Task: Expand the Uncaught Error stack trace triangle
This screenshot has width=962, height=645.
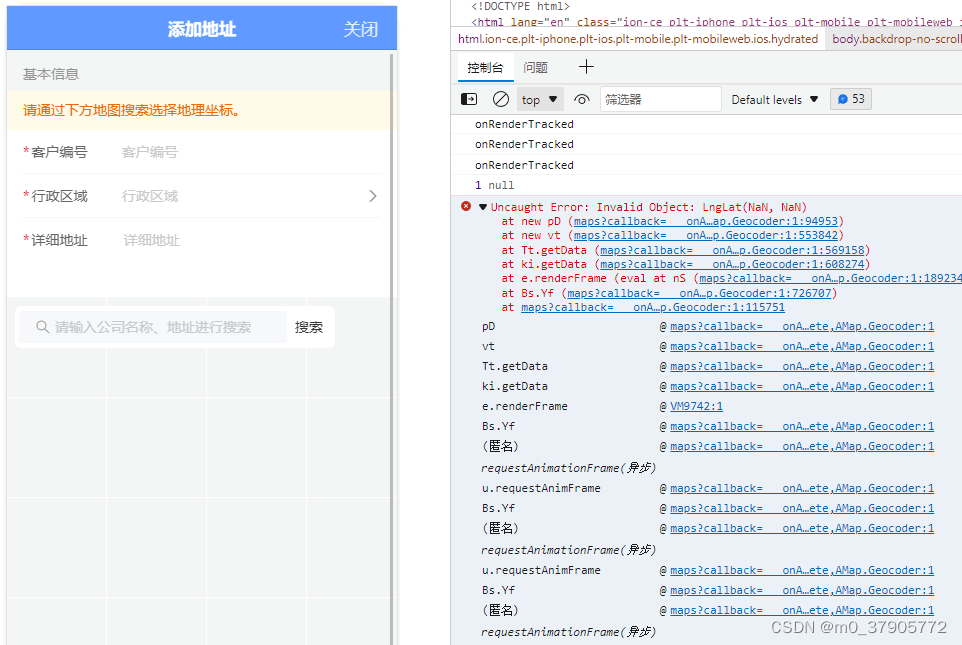Action: (x=481, y=207)
